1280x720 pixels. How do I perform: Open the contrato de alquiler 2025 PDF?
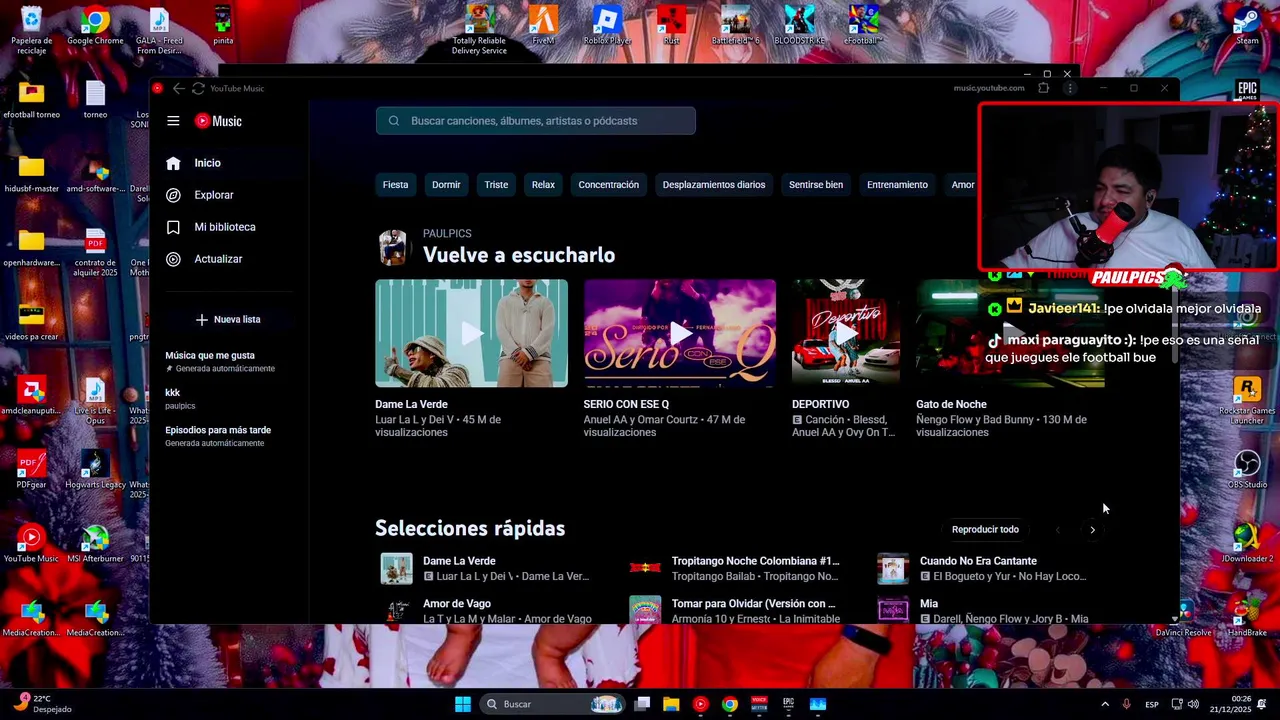pyautogui.click(x=95, y=254)
